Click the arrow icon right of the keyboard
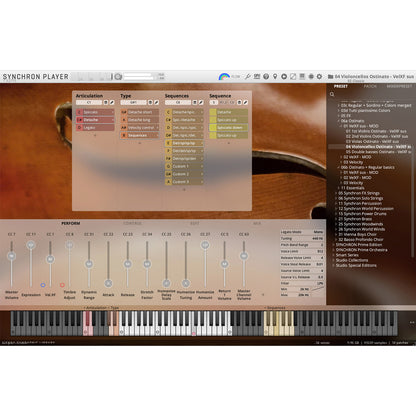The image size is (416, 416). pyautogui.click(x=412, y=322)
